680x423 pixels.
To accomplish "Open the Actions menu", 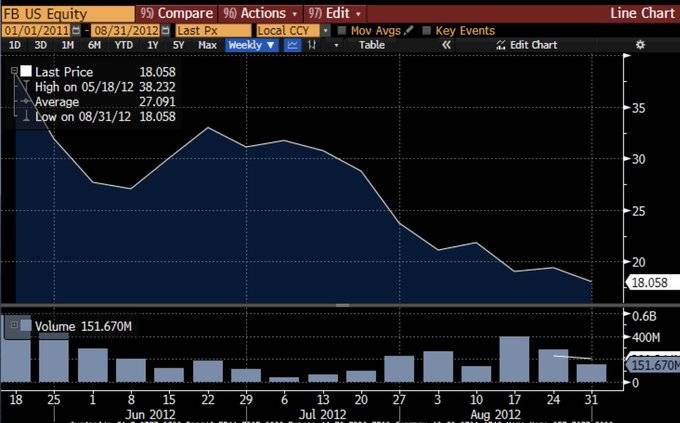I will [x=261, y=13].
